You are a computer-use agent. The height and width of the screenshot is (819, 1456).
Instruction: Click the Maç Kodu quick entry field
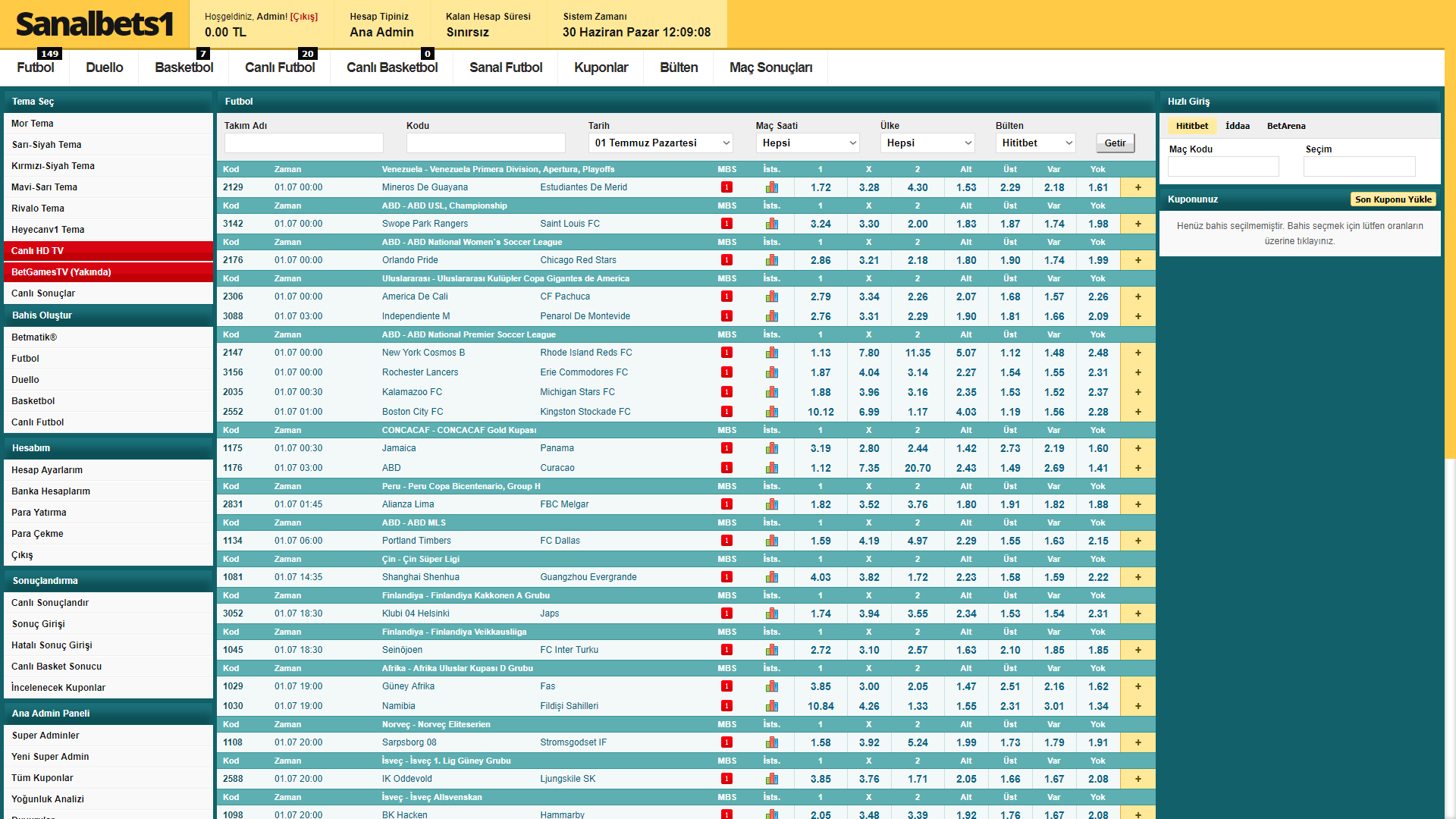tap(1223, 167)
